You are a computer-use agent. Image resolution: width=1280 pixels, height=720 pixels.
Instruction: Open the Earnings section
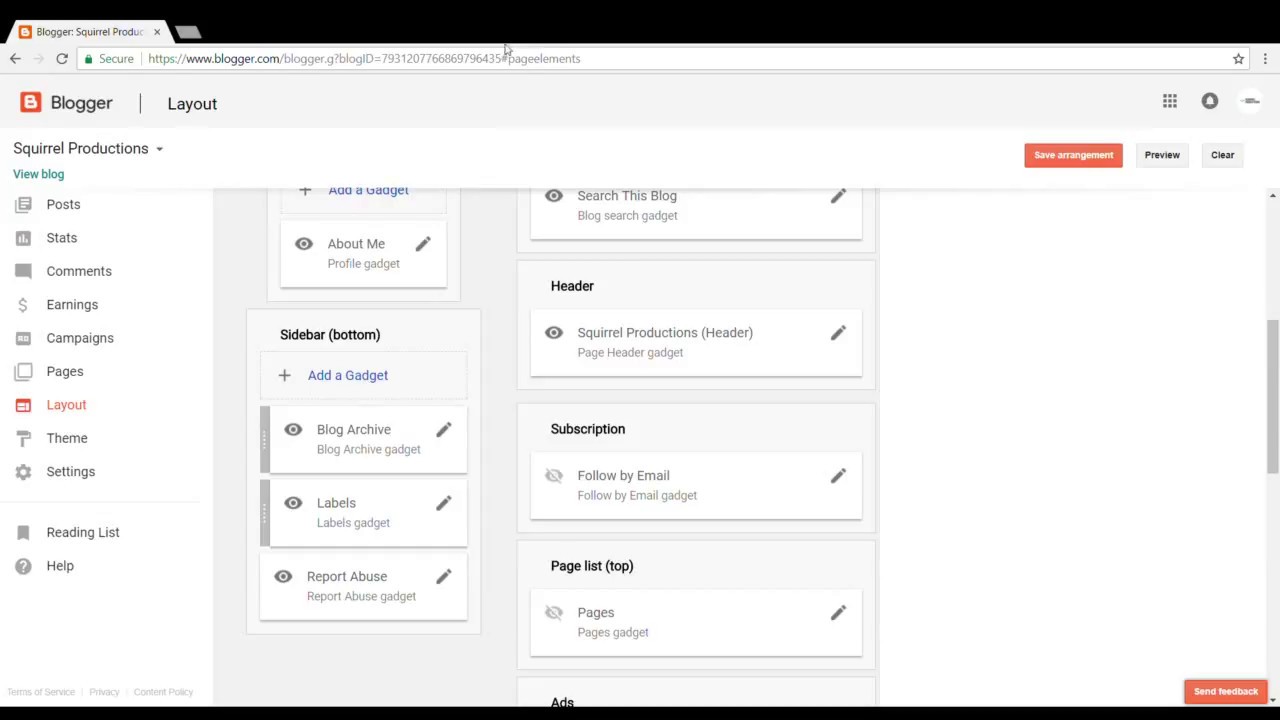coord(72,305)
